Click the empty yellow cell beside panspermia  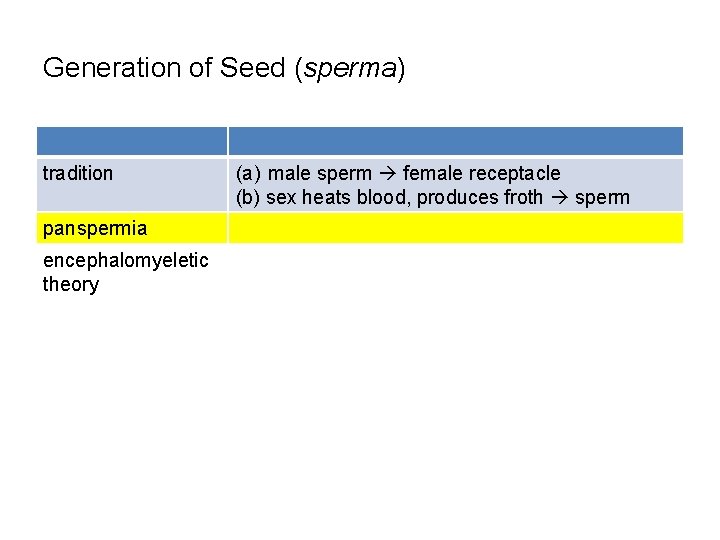point(455,228)
